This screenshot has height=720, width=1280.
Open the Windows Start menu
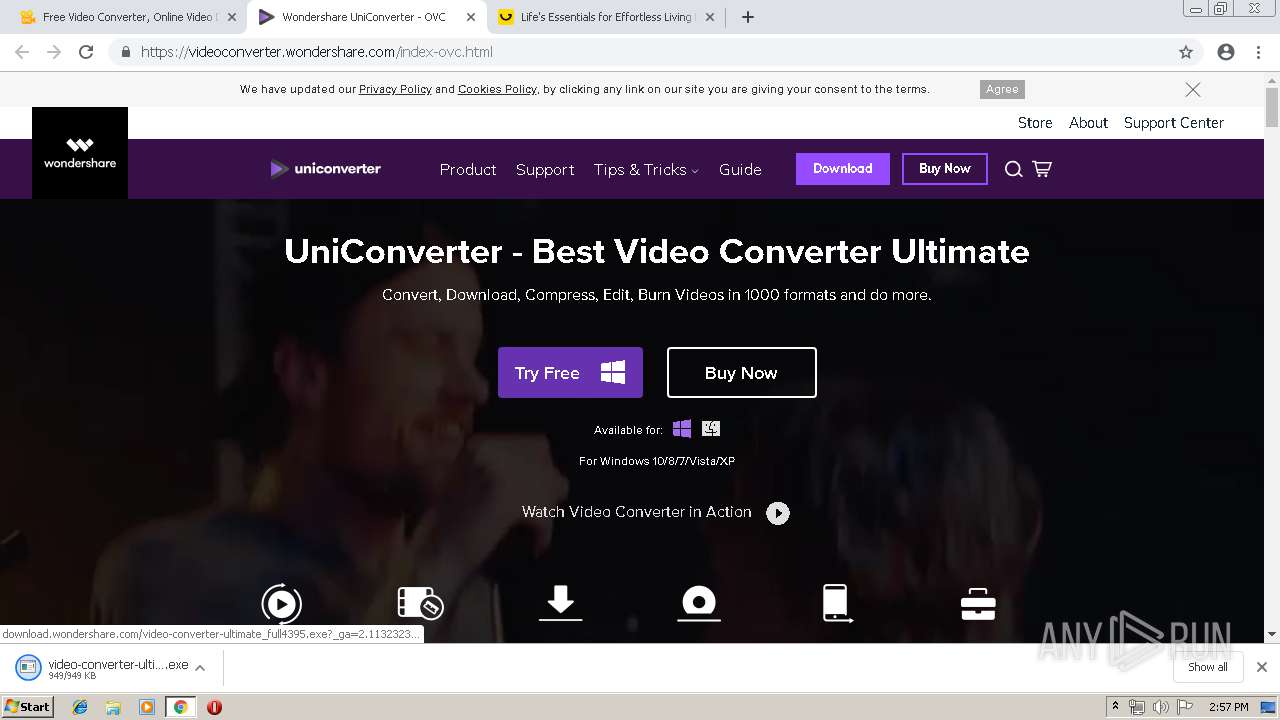(x=28, y=706)
